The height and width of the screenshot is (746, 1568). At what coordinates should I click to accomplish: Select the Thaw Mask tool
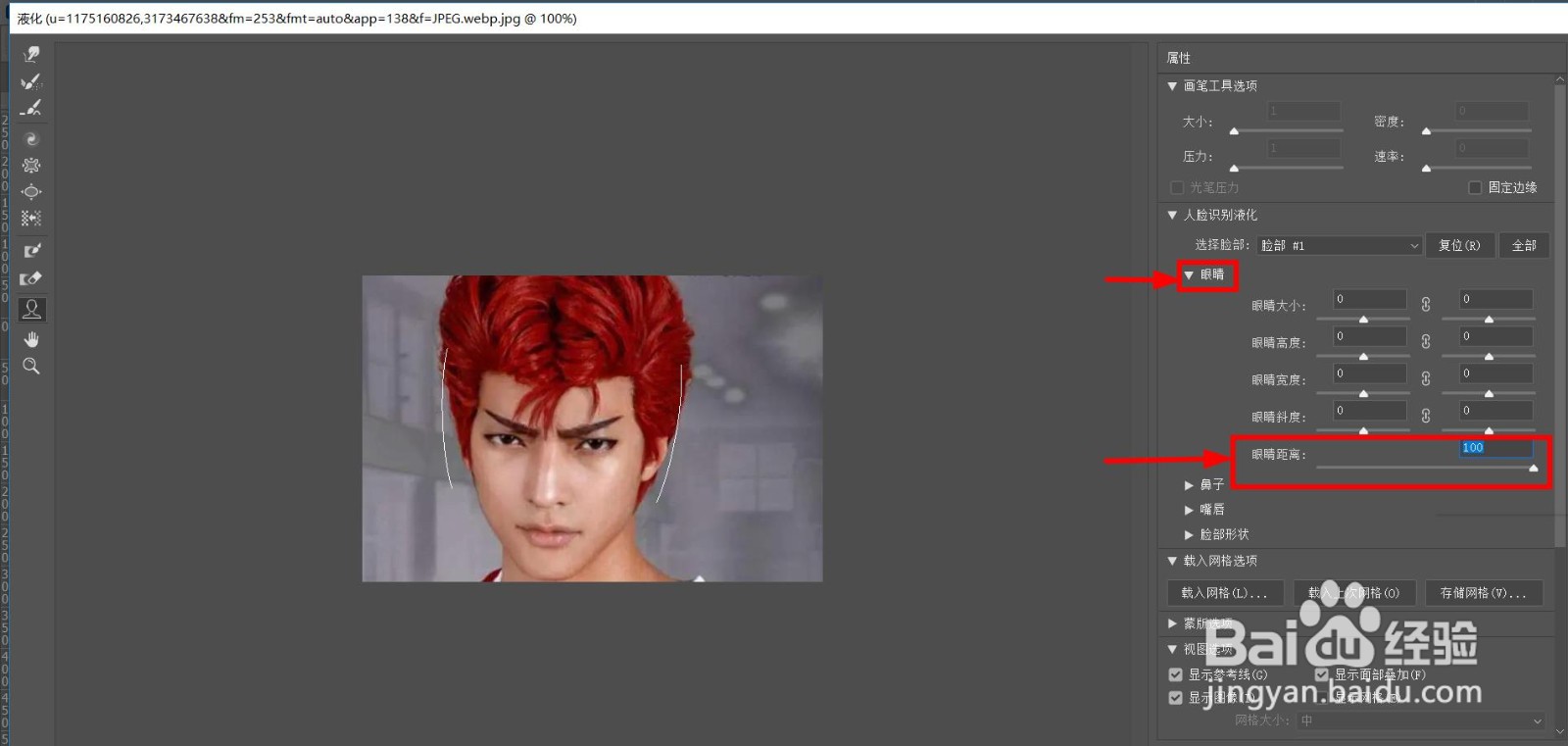(x=31, y=278)
